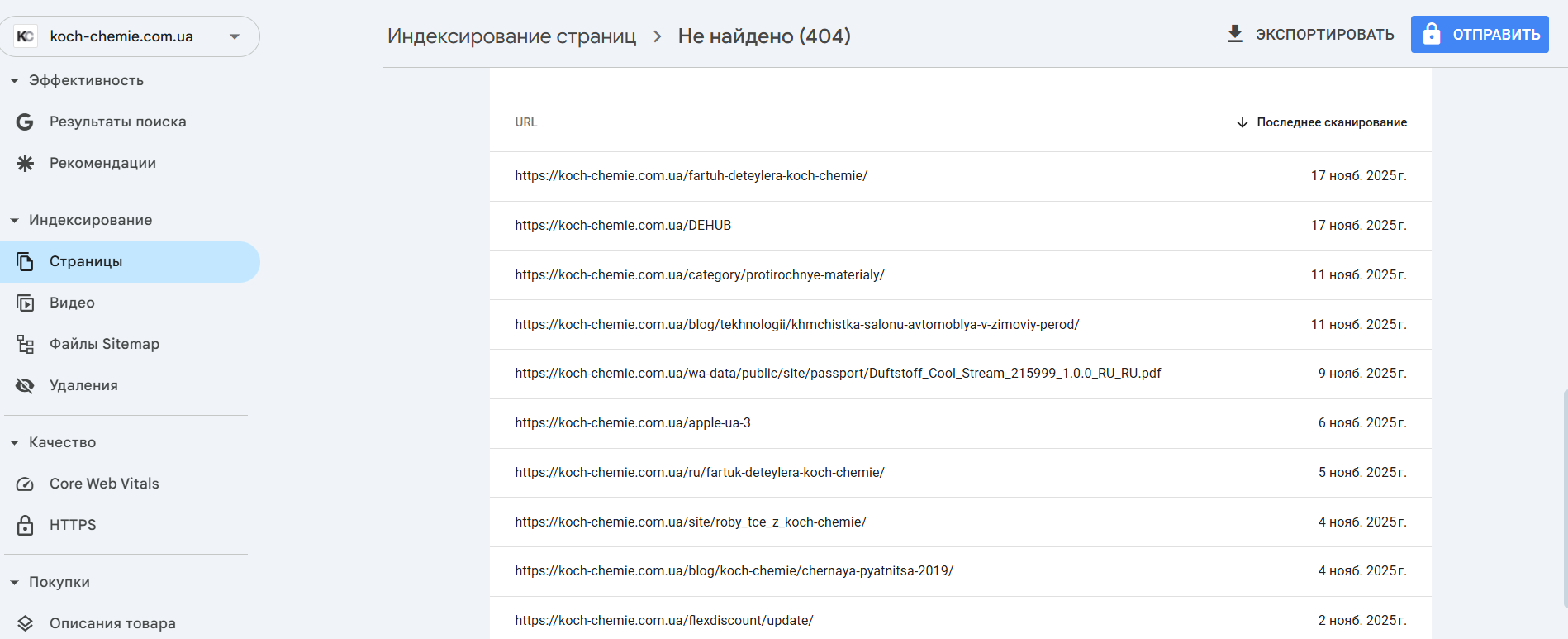Click the 9 нояб. 2025 г. scan date
1568x639 pixels.
click(x=1362, y=374)
